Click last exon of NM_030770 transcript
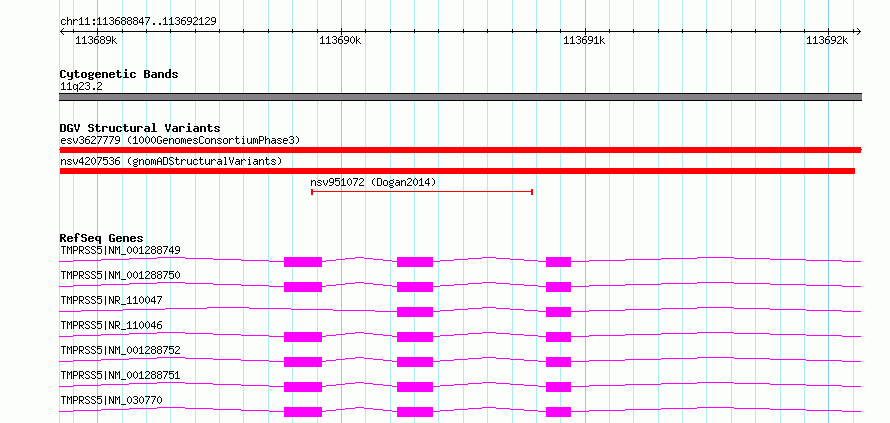890x423 pixels. [559, 412]
